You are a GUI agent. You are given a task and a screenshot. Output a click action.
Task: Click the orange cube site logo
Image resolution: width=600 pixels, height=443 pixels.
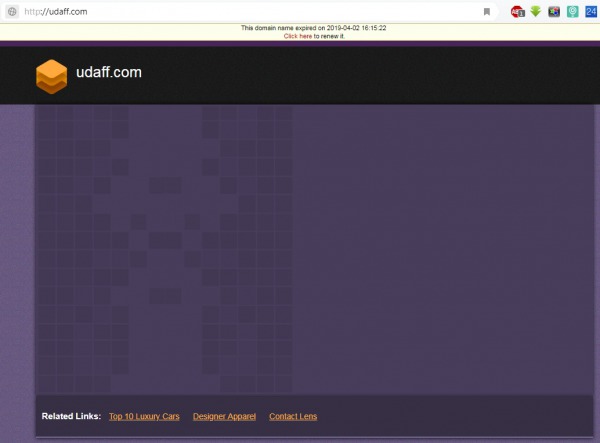(51, 77)
